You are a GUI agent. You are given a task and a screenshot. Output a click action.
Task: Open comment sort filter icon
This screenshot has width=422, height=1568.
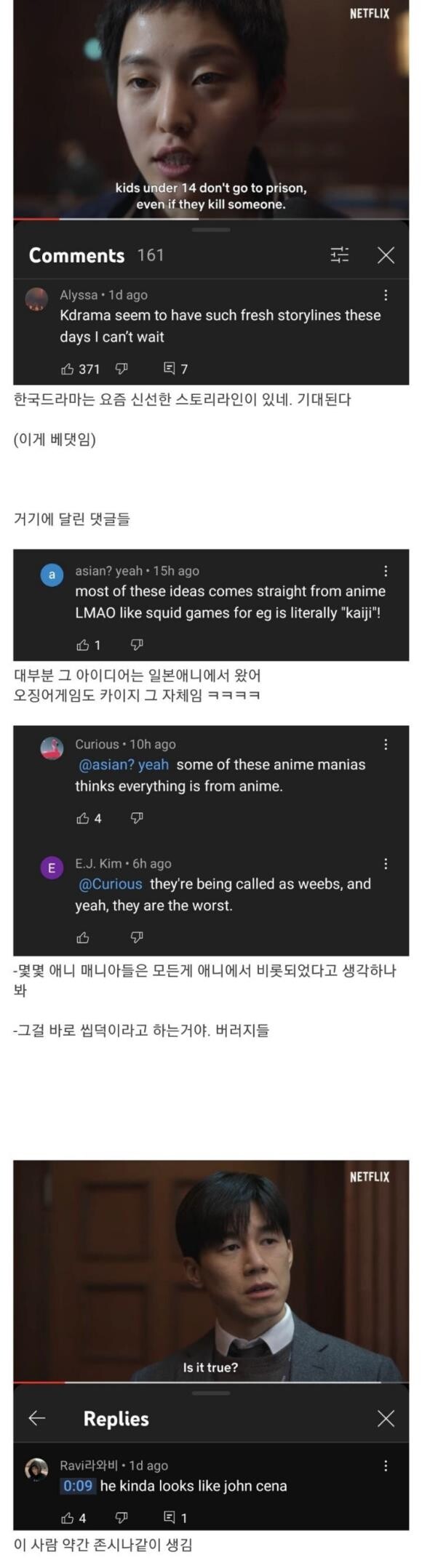(x=340, y=255)
